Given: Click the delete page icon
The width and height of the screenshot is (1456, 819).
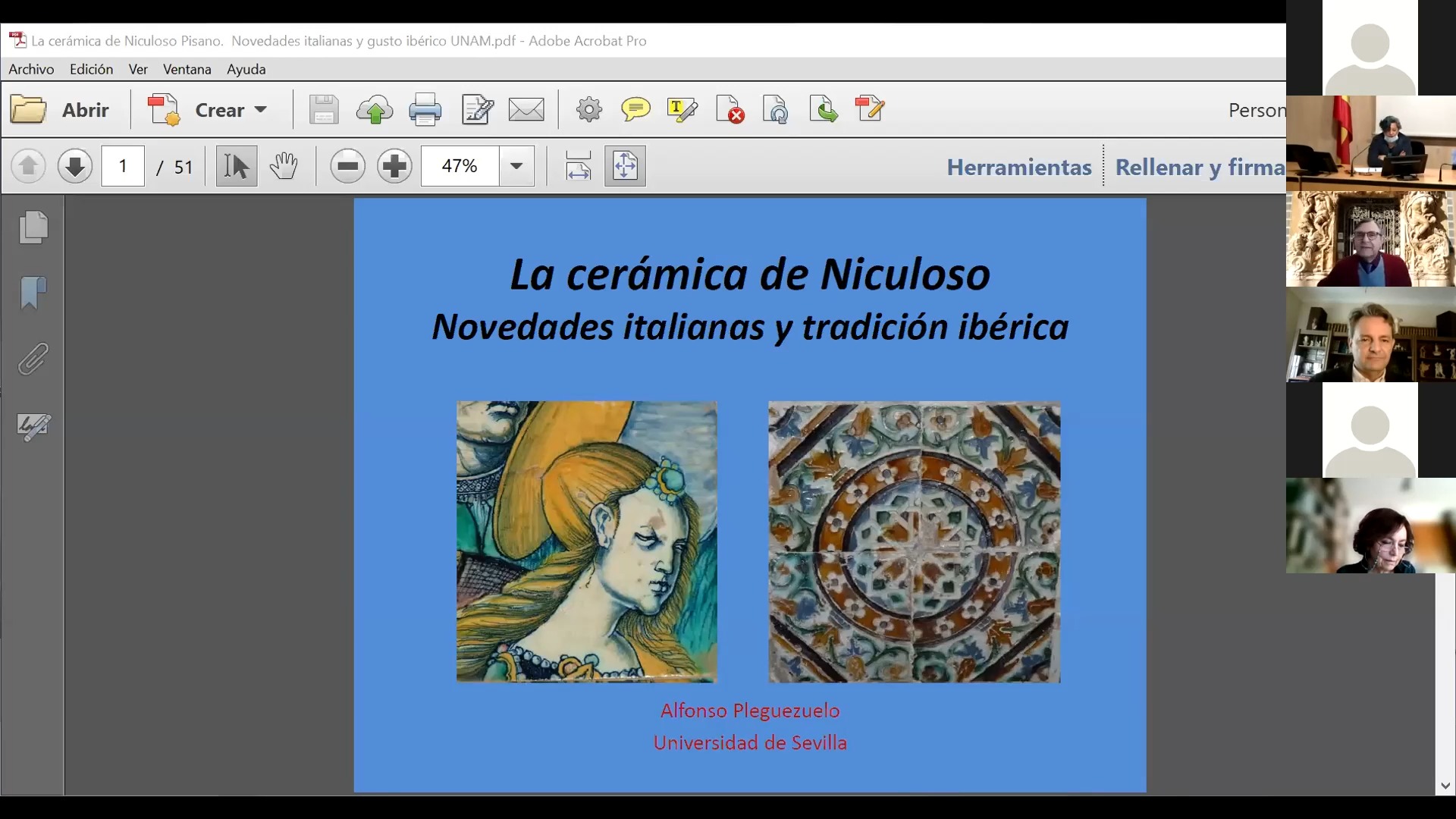Looking at the screenshot, I should pyautogui.click(x=730, y=110).
